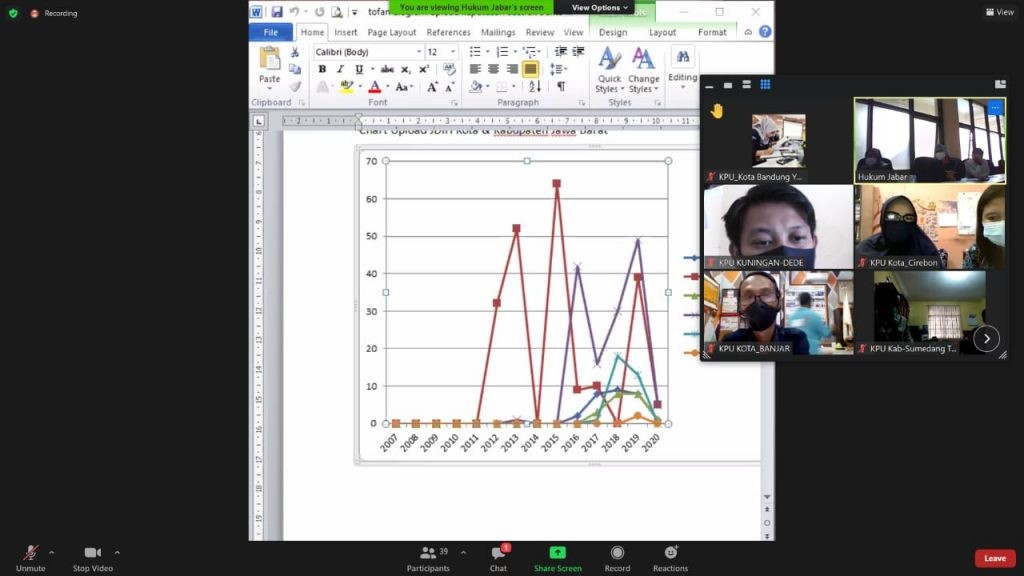Open the Chat panel with unread message
This screenshot has height=576, width=1024.
pyautogui.click(x=498, y=555)
